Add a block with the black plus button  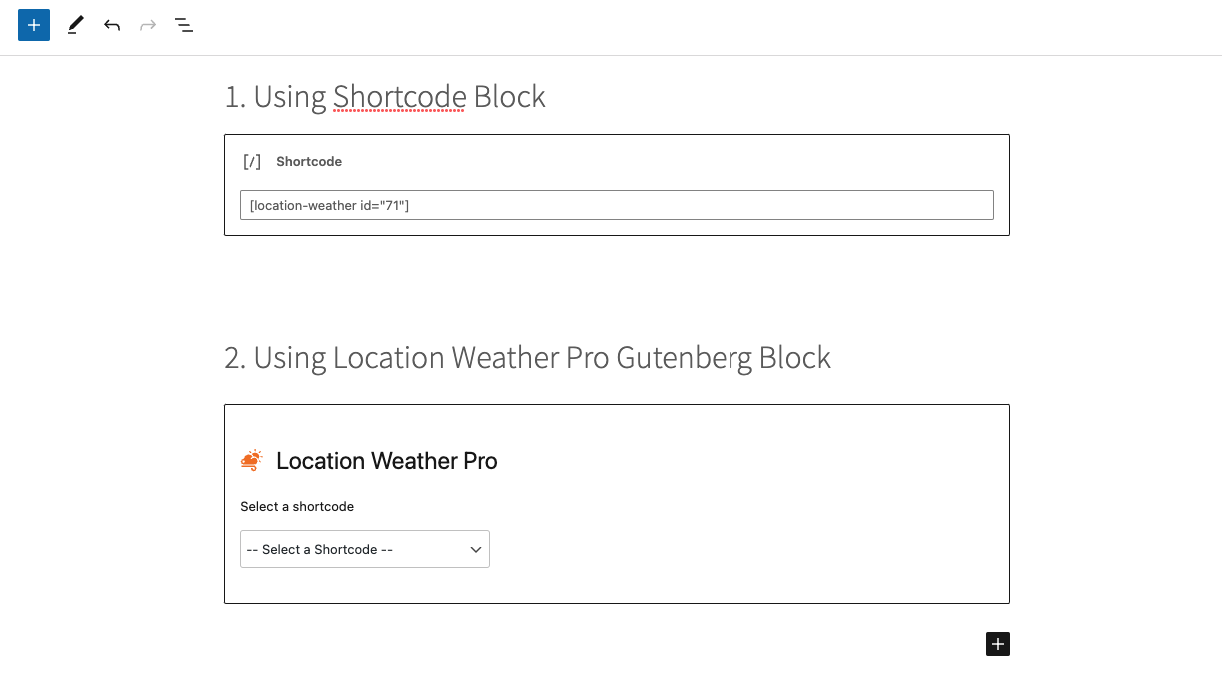pyautogui.click(x=997, y=643)
